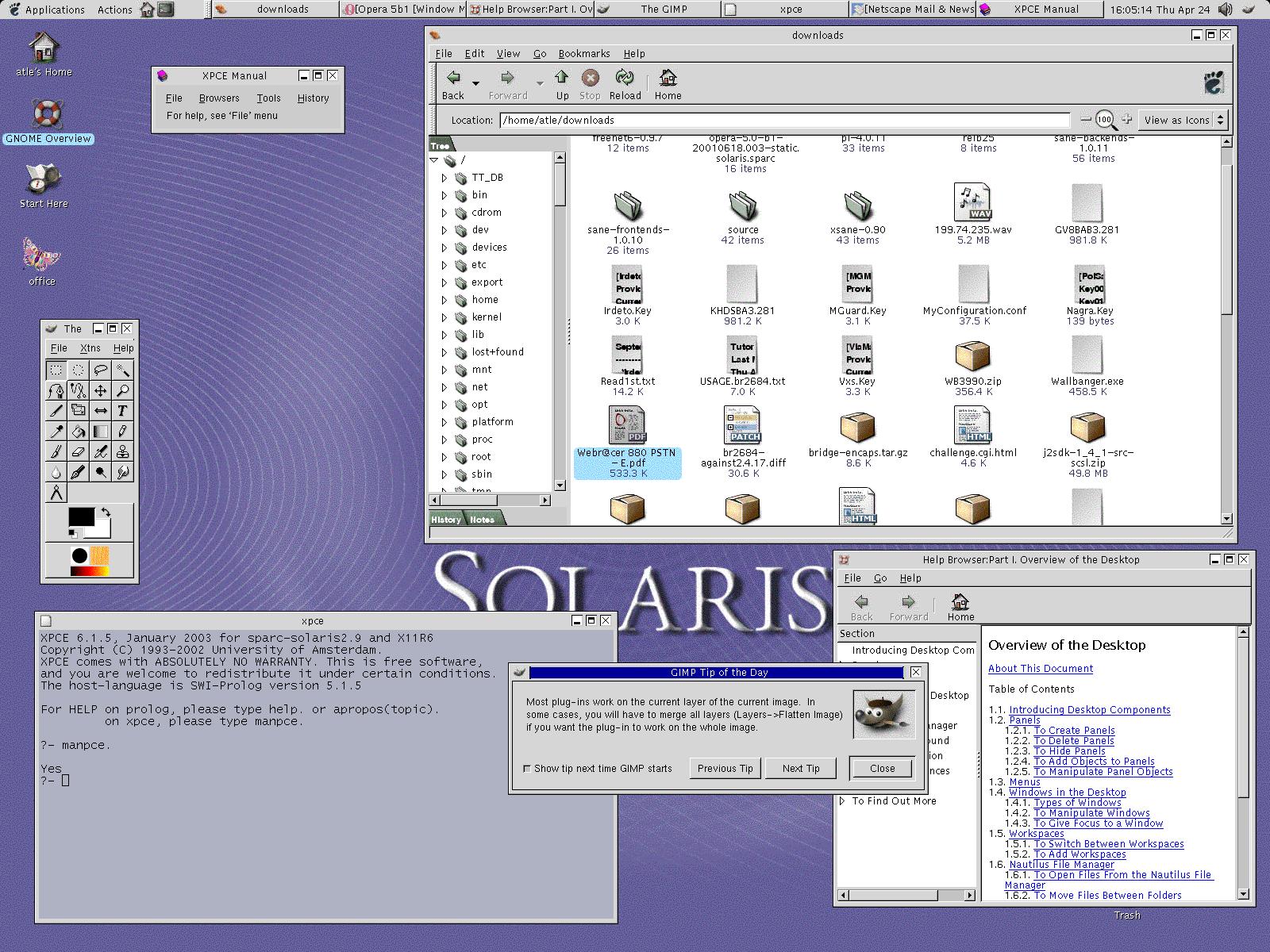The height and width of the screenshot is (952, 1270).
Task: Choose the Airbrush tool
Action: tap(100, 452)
